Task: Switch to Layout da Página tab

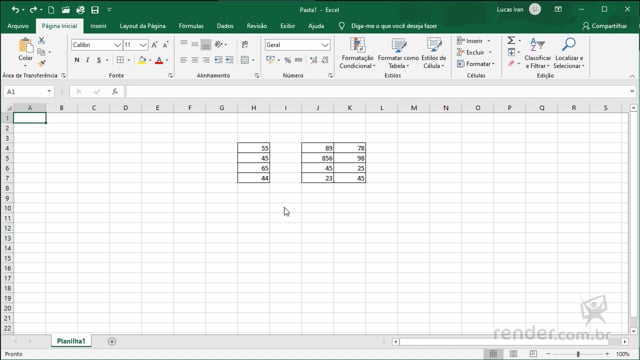Action: pos(142,26)
